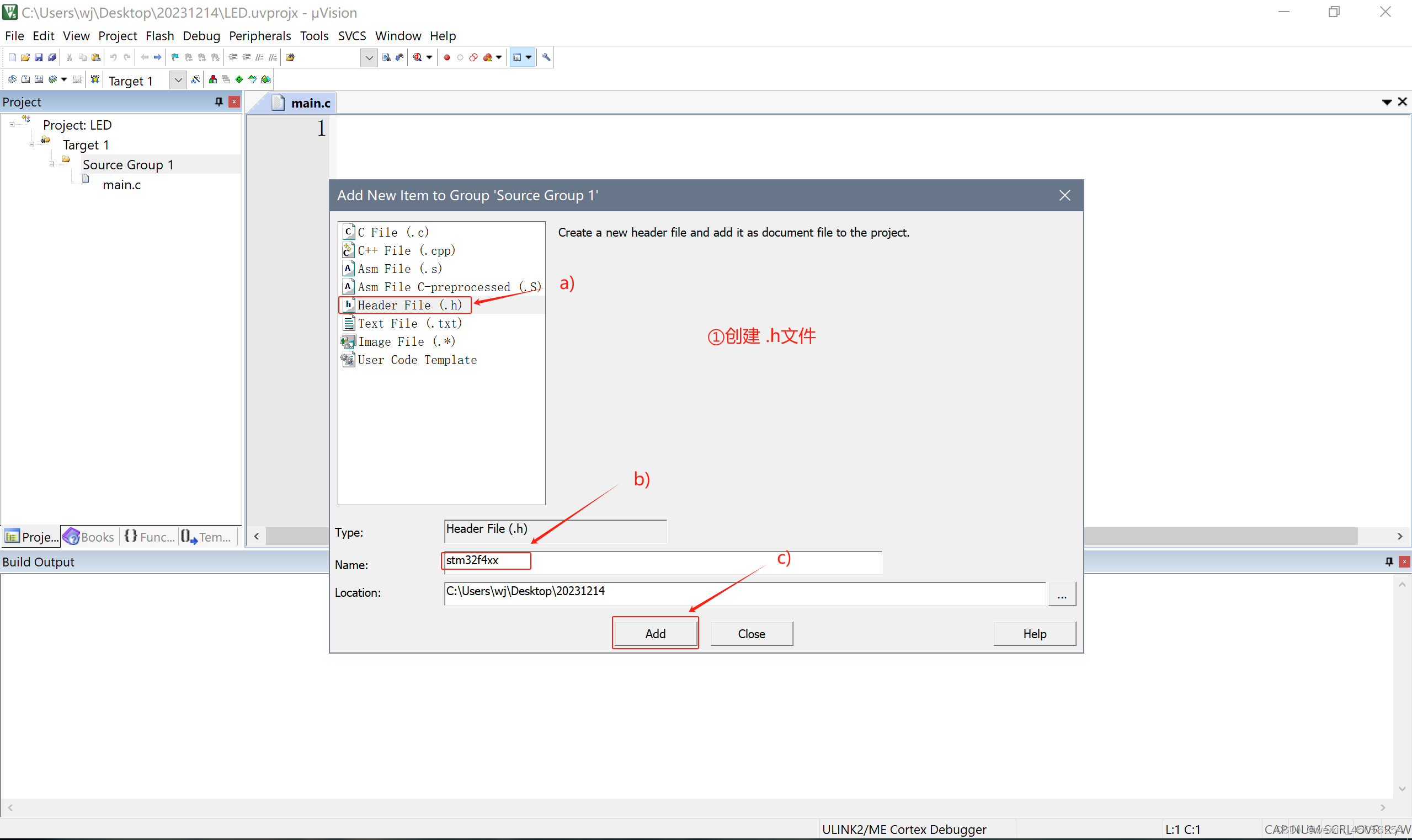Switch to the Functions panel tab
The height and width of the screenshot is (840, 1412).
tap(150, 537)
